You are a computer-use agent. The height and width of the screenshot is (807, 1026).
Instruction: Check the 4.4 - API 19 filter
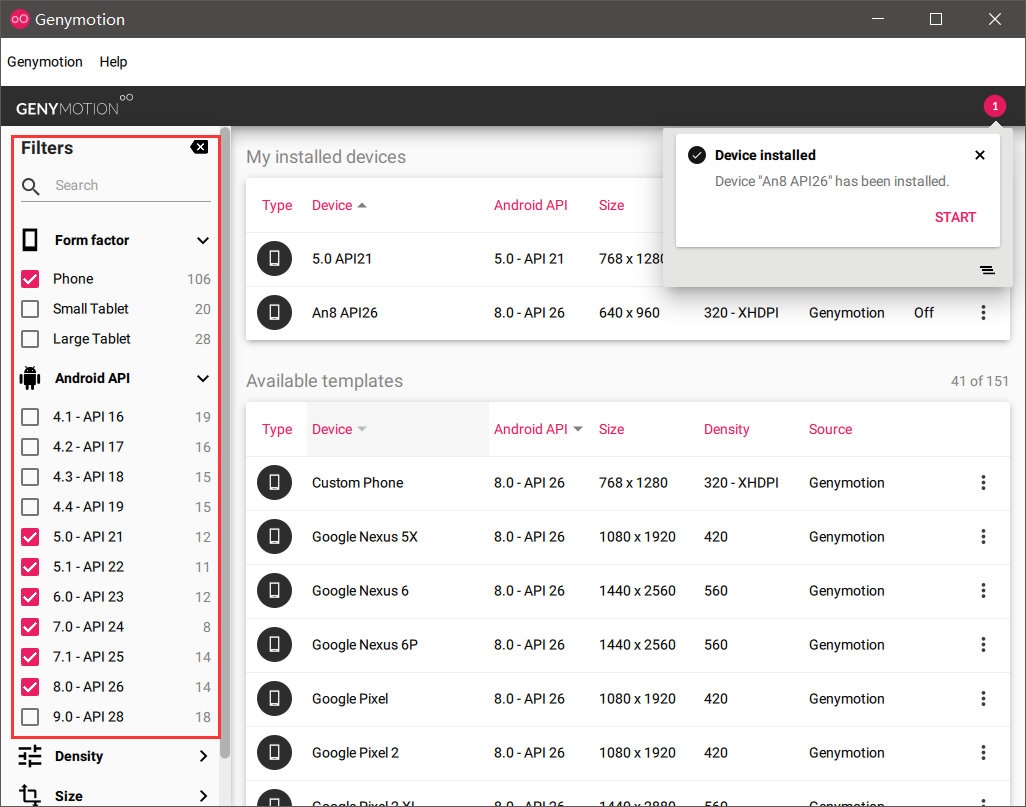tap(30, 507)
